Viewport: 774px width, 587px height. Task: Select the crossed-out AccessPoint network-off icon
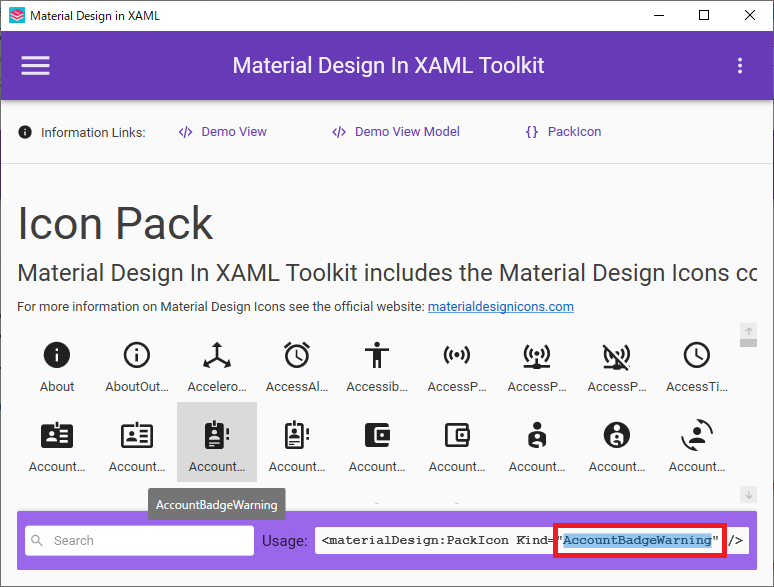pos(617,356)
